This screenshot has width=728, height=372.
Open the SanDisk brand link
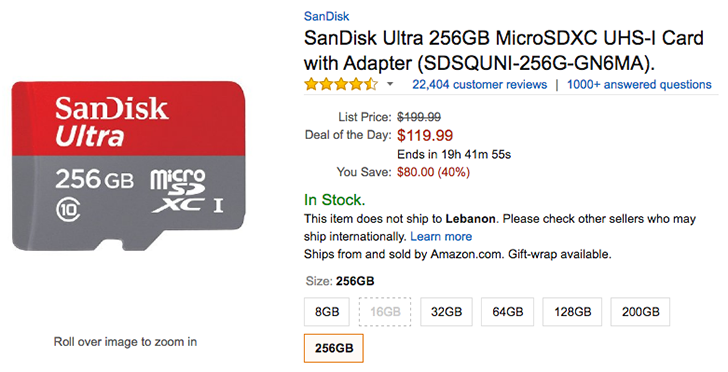point(326,16)
